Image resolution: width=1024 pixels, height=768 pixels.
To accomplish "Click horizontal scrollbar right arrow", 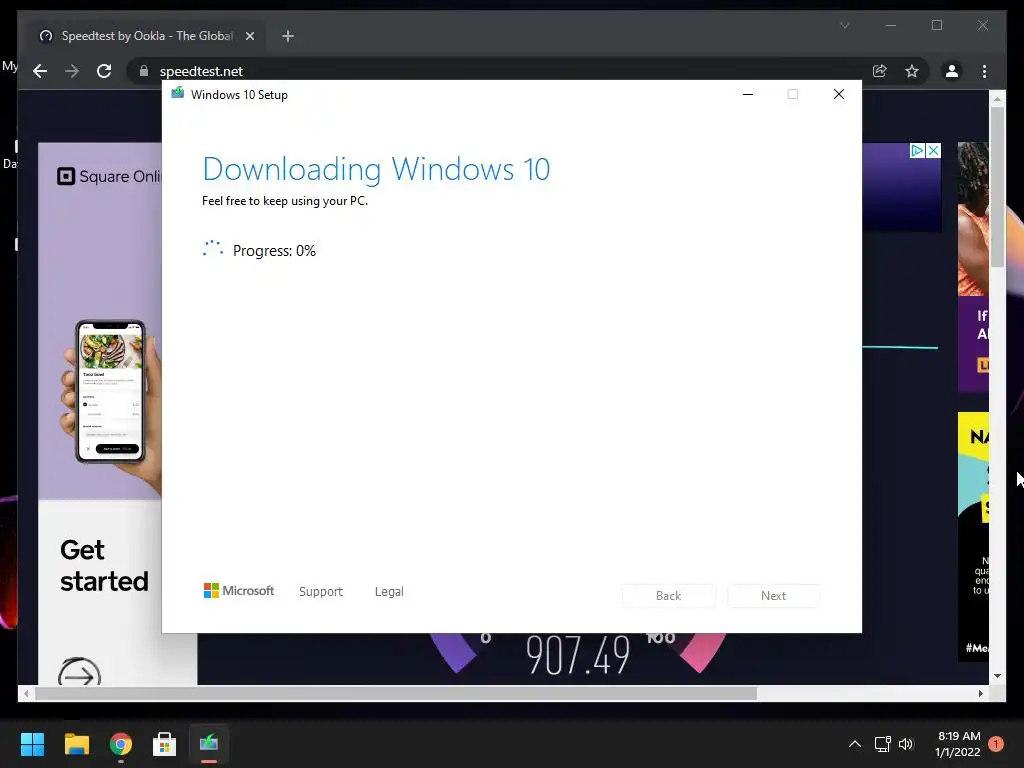I will (981, 694).
